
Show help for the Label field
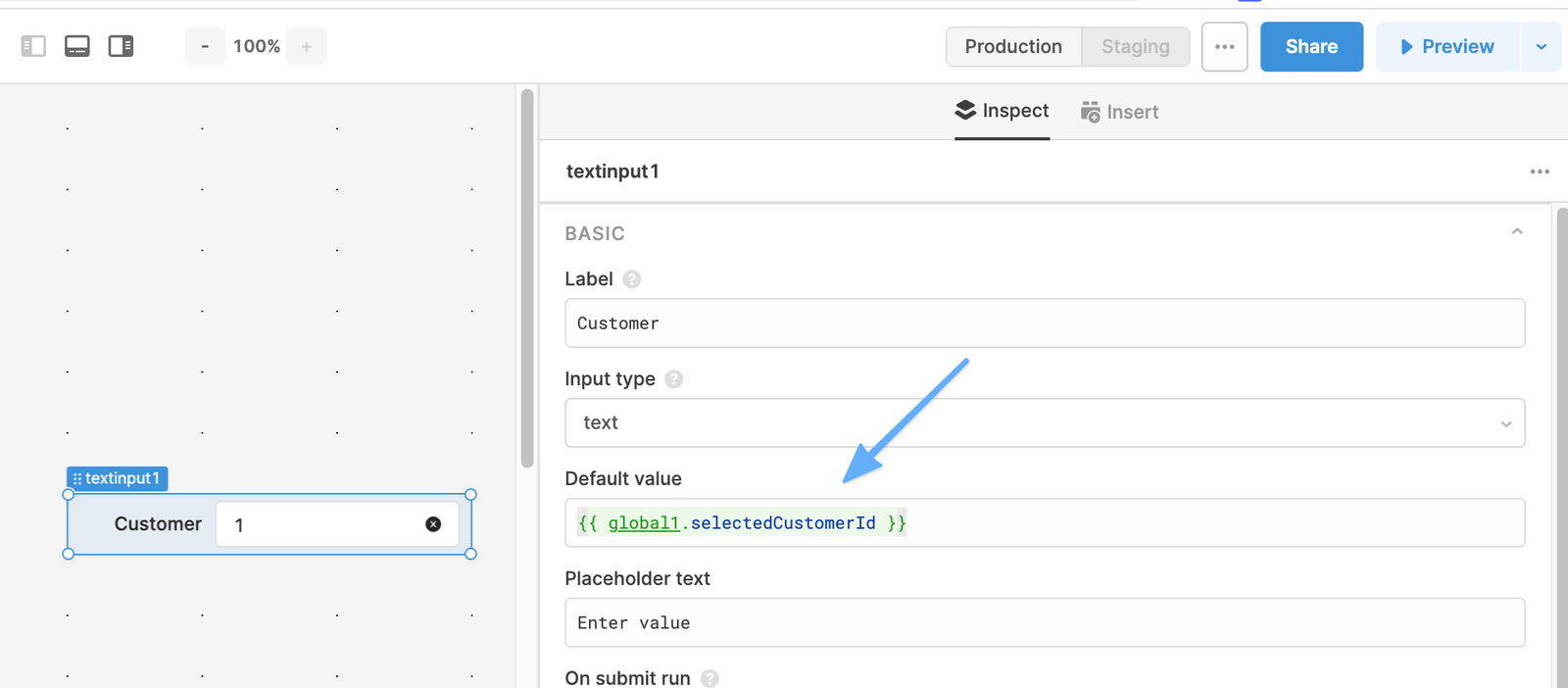click(x=632, y=279)
